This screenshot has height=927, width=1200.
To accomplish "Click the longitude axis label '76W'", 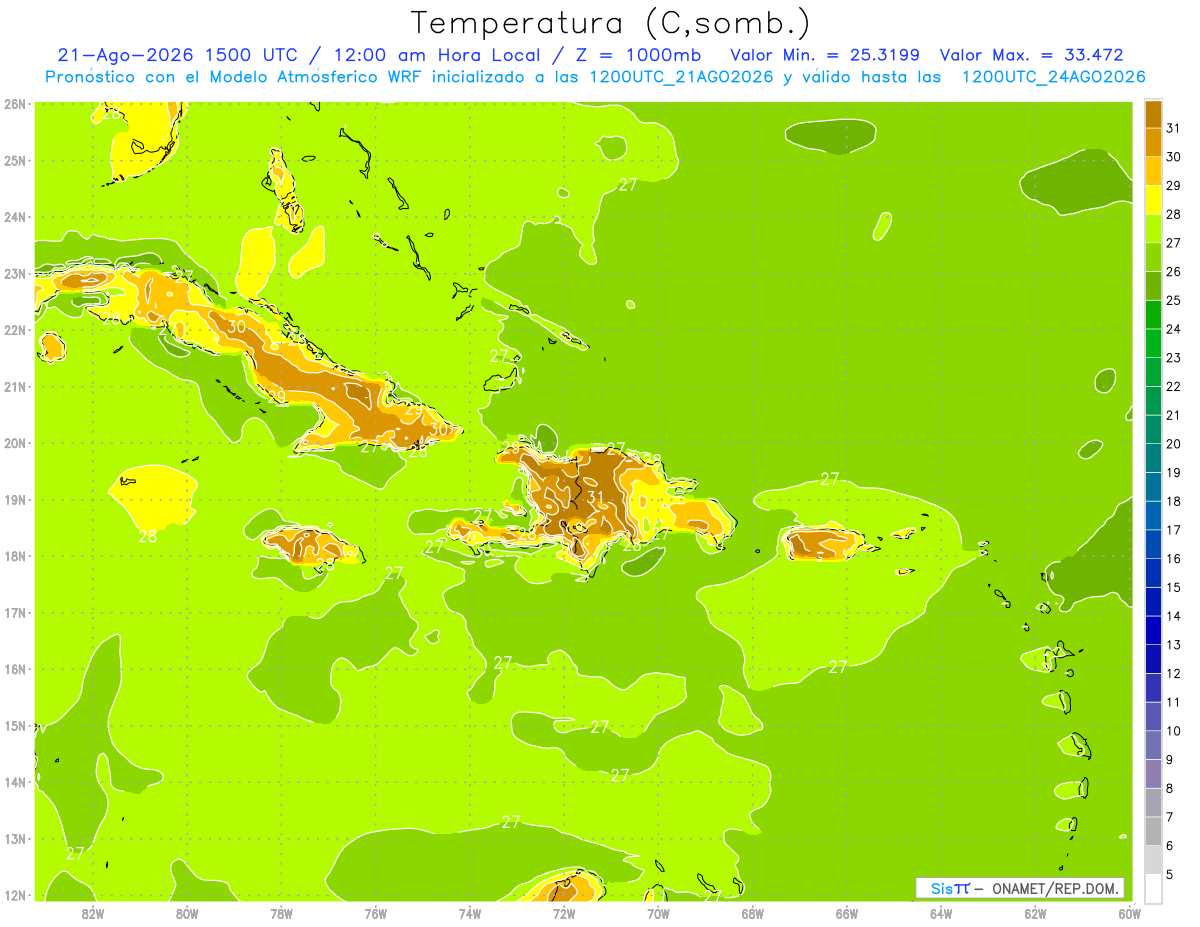I will point(375,913).
